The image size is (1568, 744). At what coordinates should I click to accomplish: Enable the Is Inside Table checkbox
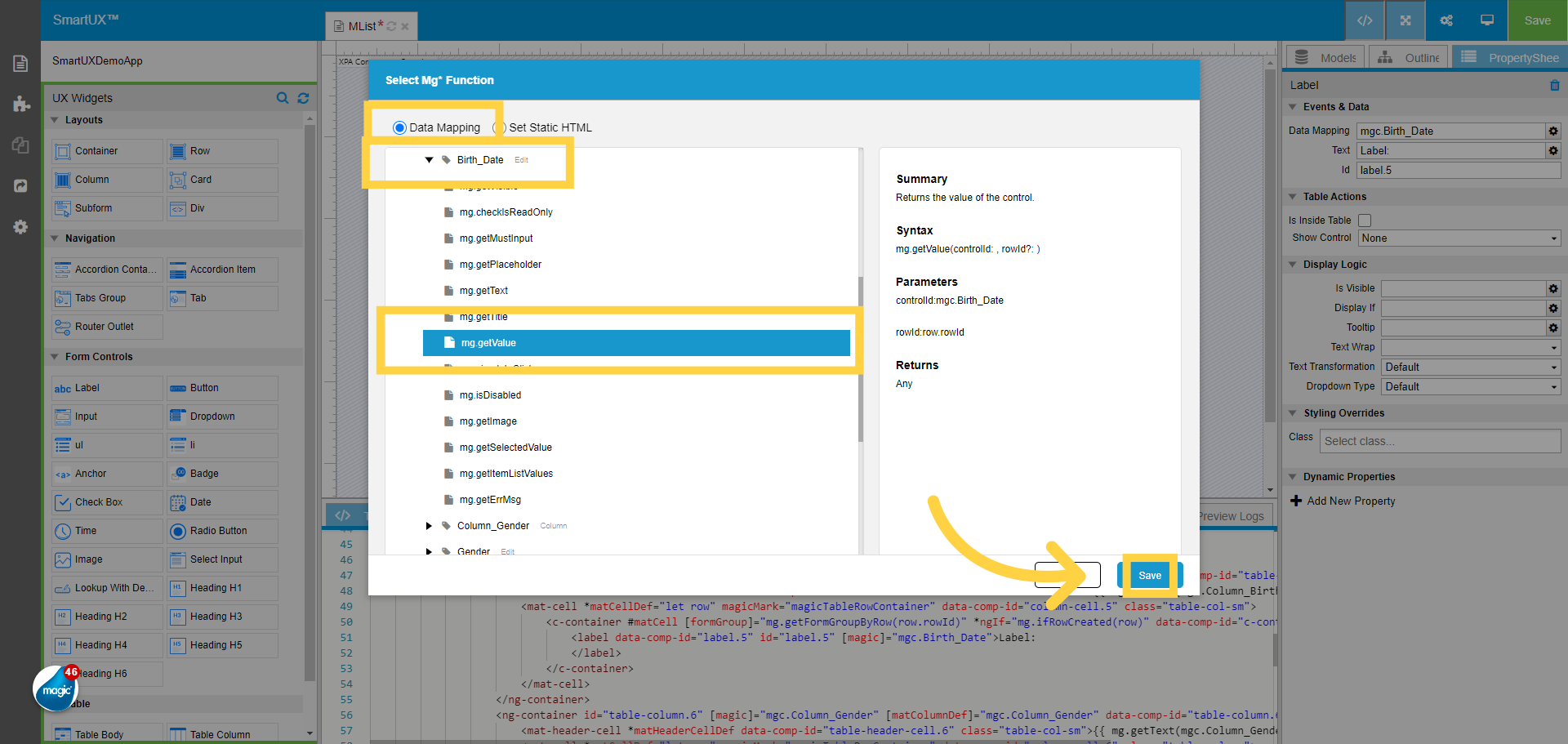tap(1365, 220)
